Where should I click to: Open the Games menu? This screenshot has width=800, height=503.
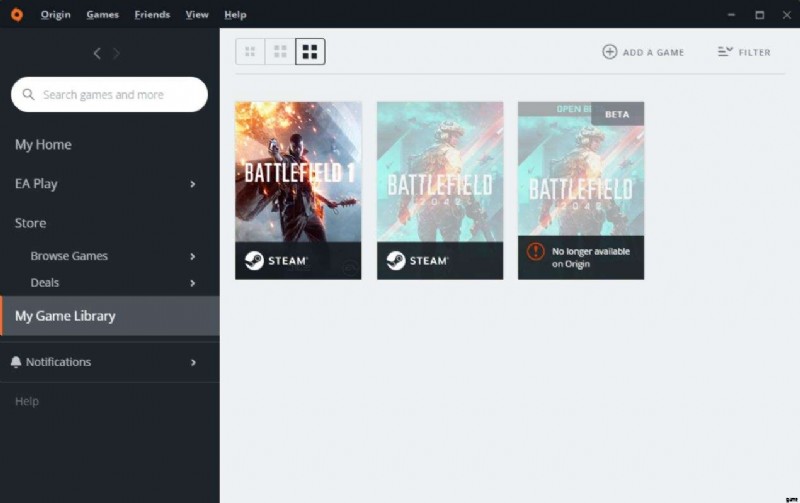pos(103,14)
